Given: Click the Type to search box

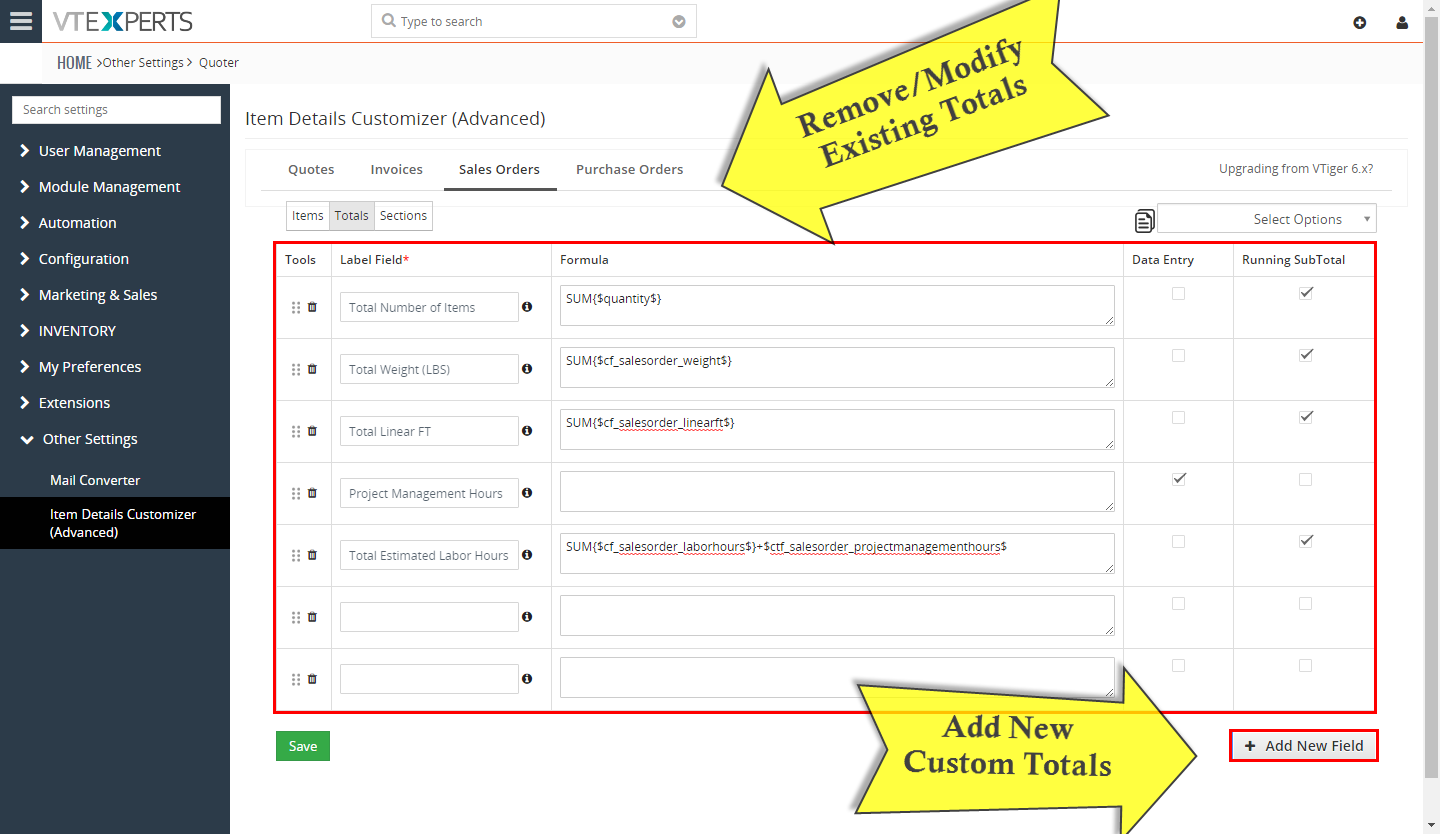Looking at the screenshot, I should pos(533,21).
